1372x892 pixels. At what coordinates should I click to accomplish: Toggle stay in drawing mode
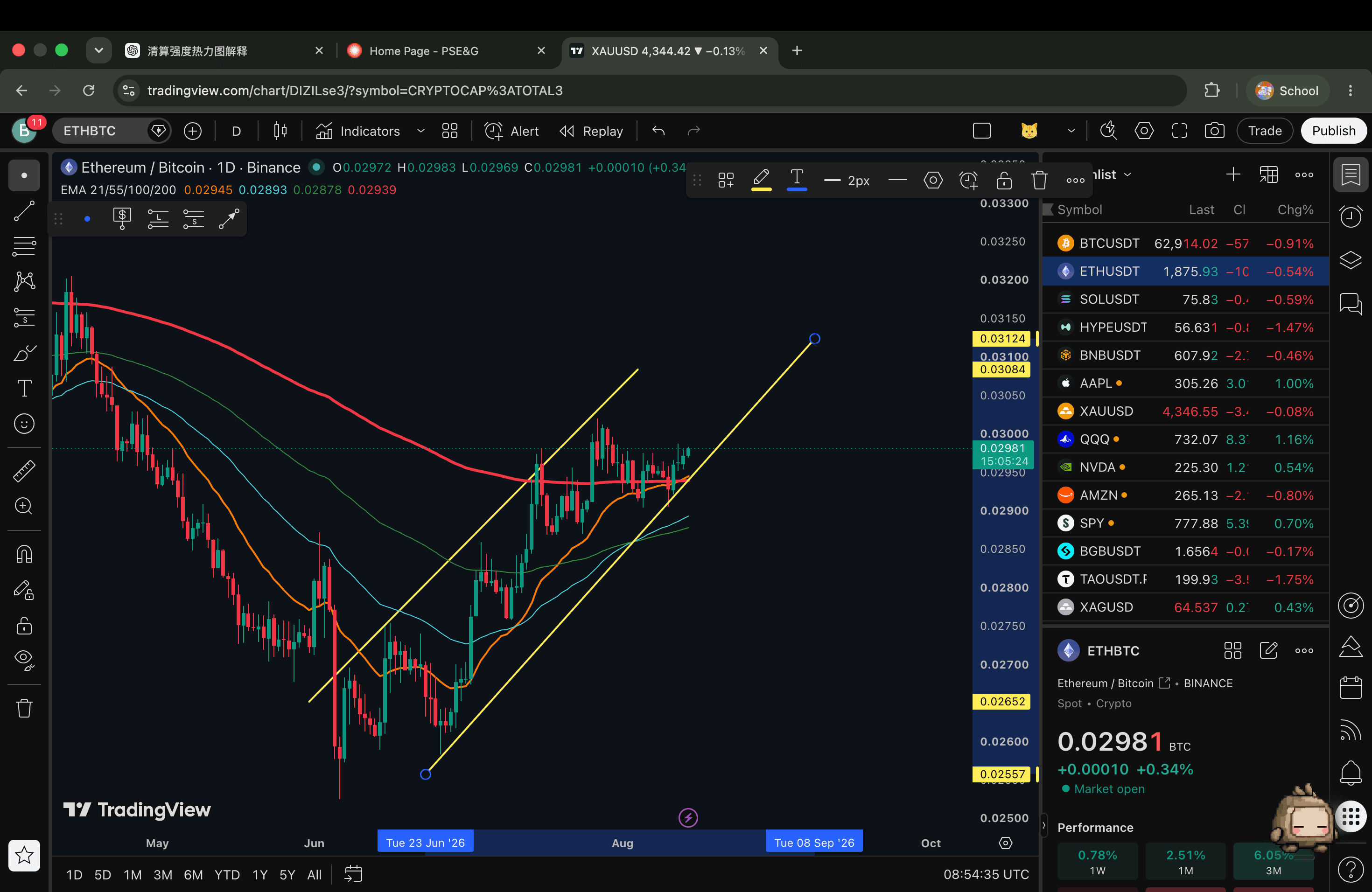click(x=24, y=590)
